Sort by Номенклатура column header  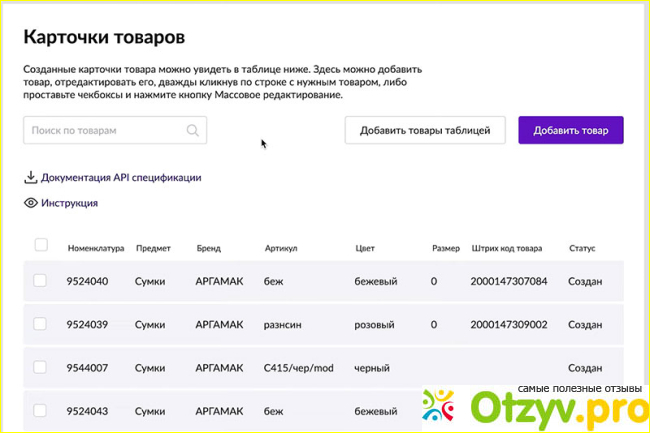(95, 248)
